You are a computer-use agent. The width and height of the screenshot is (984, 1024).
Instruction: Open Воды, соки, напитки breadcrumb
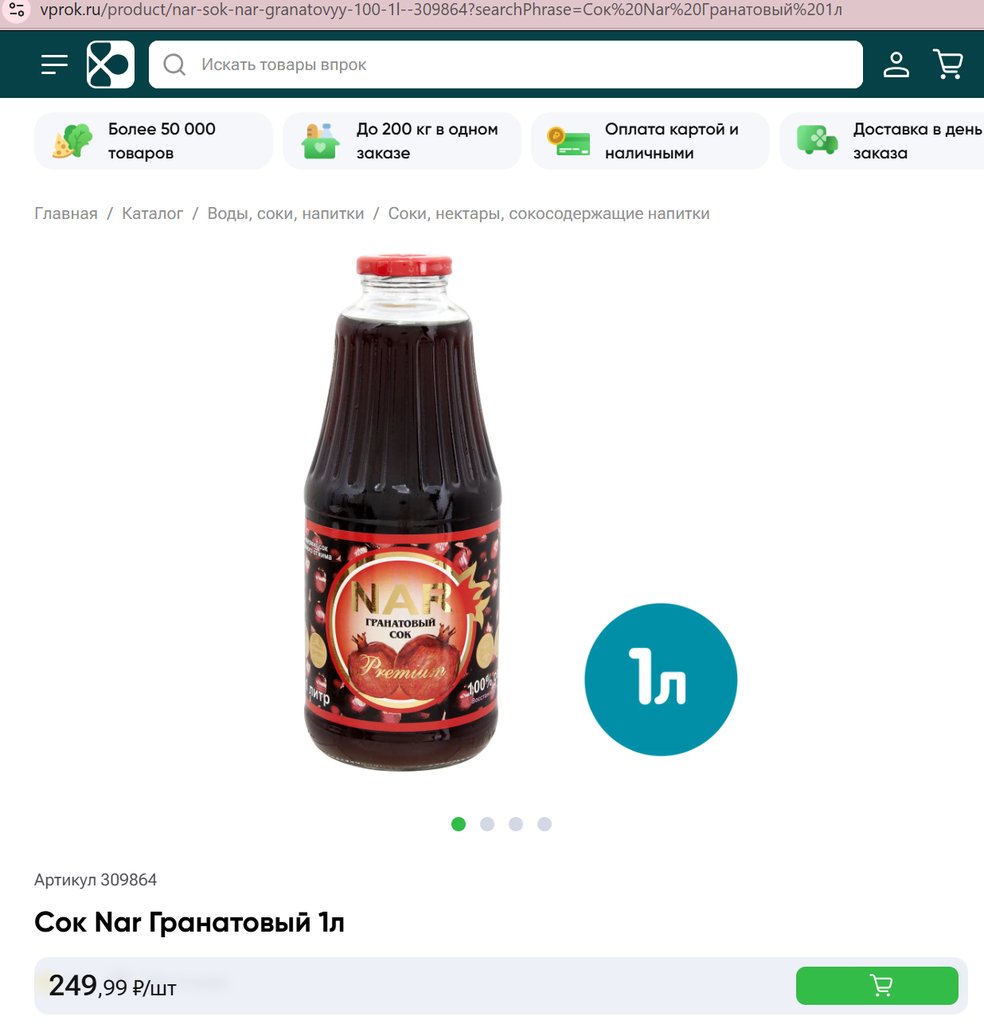(285, 214)
